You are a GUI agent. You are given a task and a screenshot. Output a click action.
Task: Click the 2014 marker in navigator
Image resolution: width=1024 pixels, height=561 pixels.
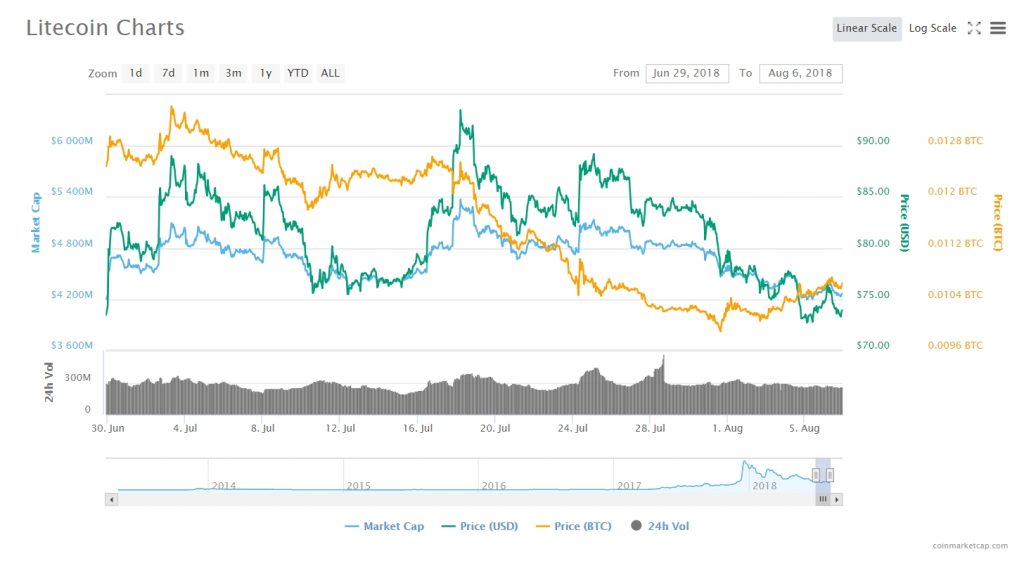click(x=224, y=486)
